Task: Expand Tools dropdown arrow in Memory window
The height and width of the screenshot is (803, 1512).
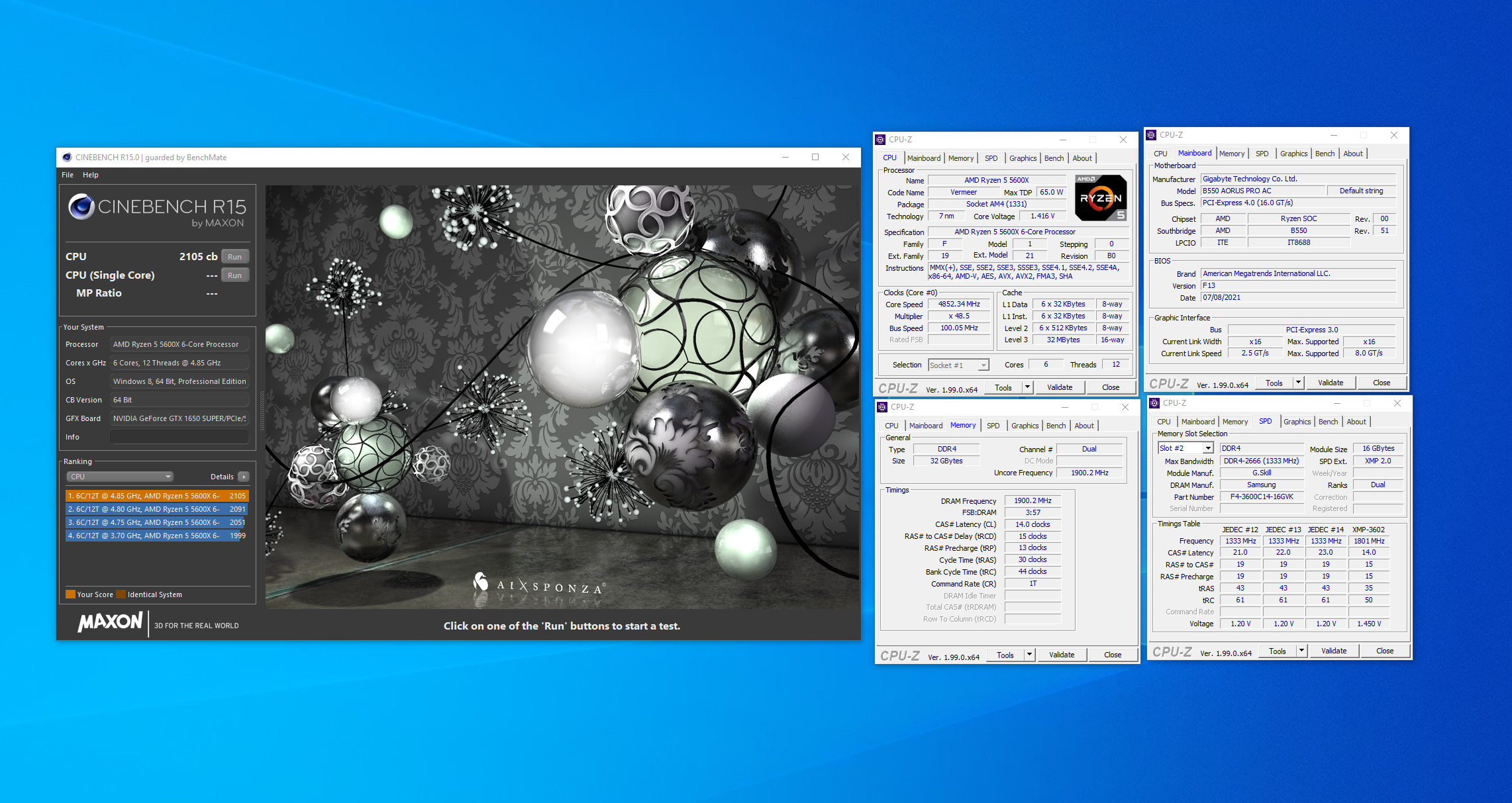Action: point(1029,655)
